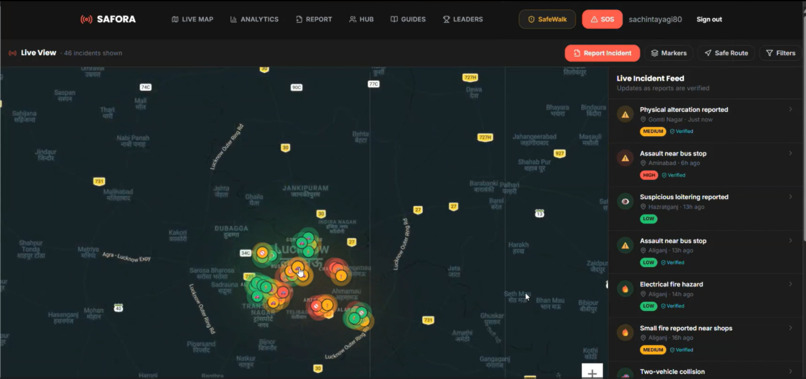Activate the SafeWalk button

tap(547, 20)
